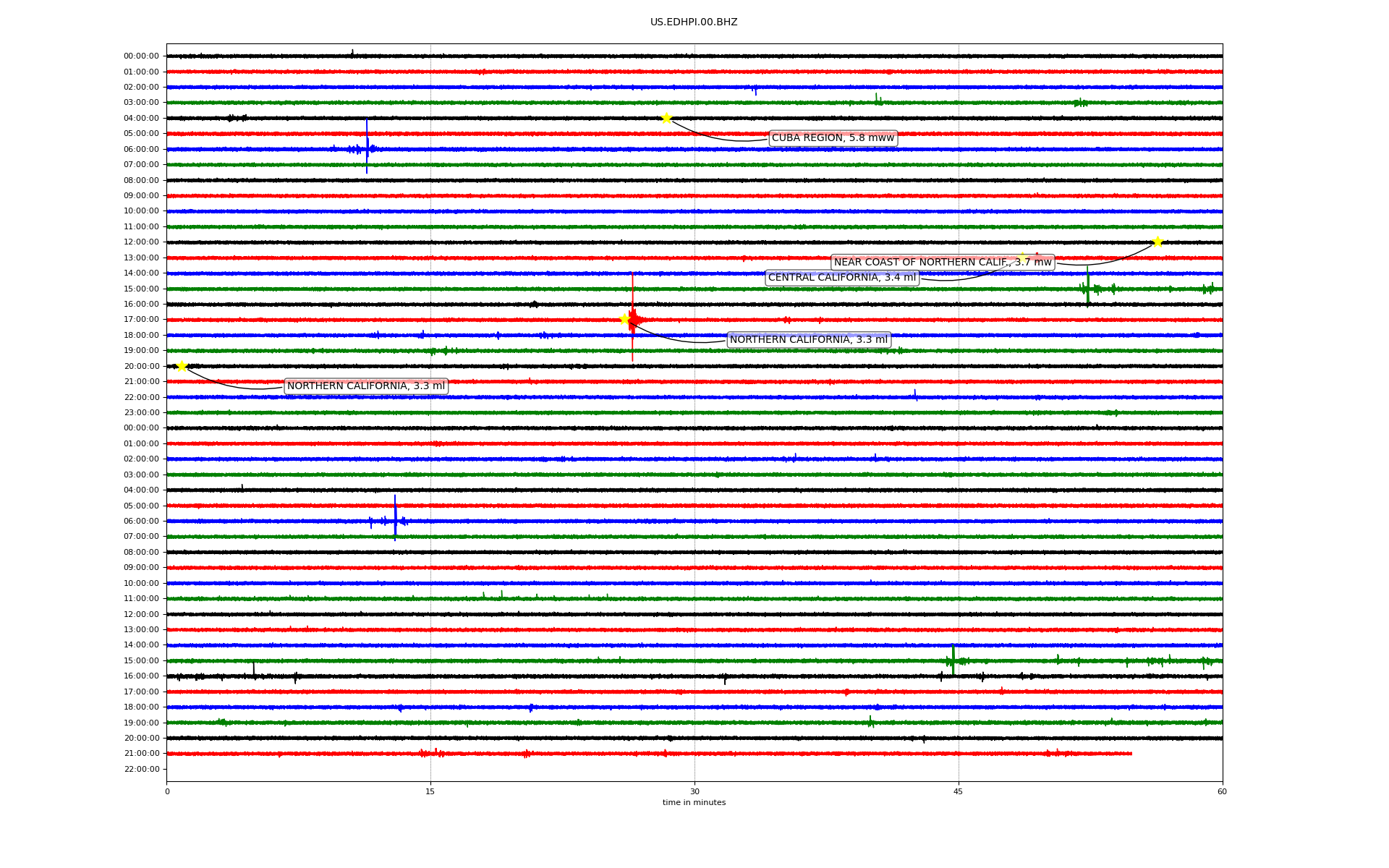Click the star marker on the 12:00:00 trace
Viewport: 1389px width, 868px height.
pyautogui.click(x=1157, y=242)
